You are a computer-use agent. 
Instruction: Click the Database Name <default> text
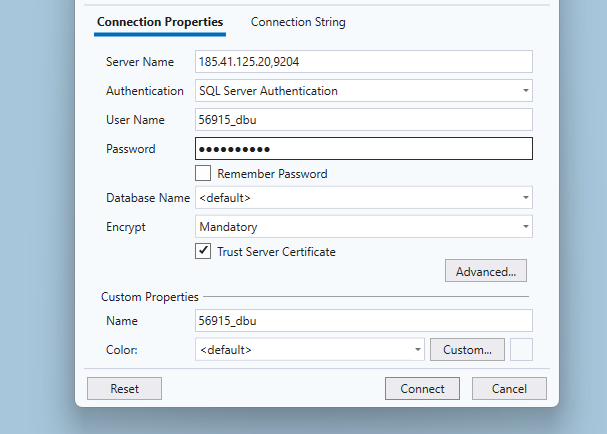pyautogui.click(x=225, y=198)
